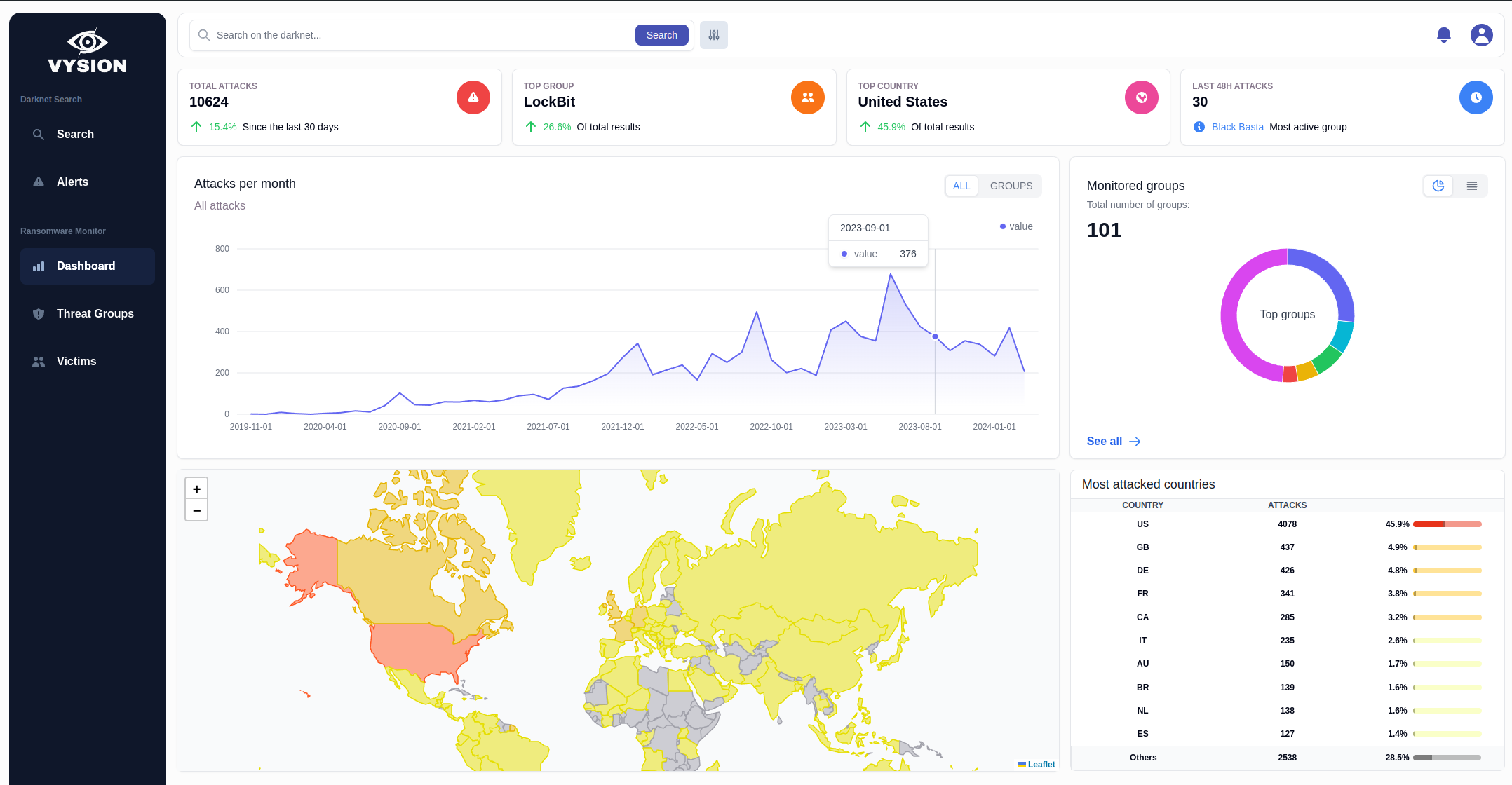The image size is (1512, 785).
Task: Click the blue clock last 48h icon
Action: coord(1476,97)
